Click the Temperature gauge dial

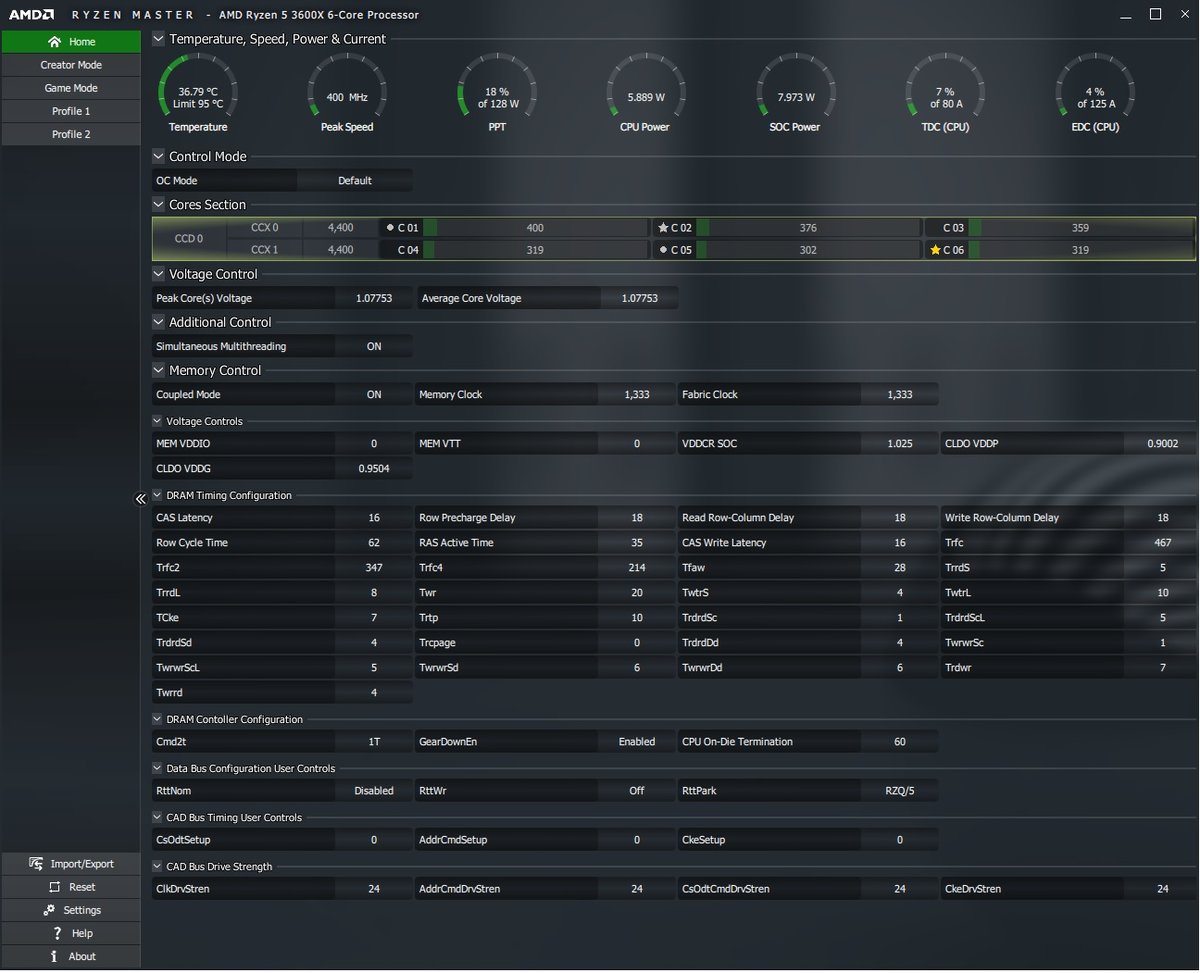point(198,93)
